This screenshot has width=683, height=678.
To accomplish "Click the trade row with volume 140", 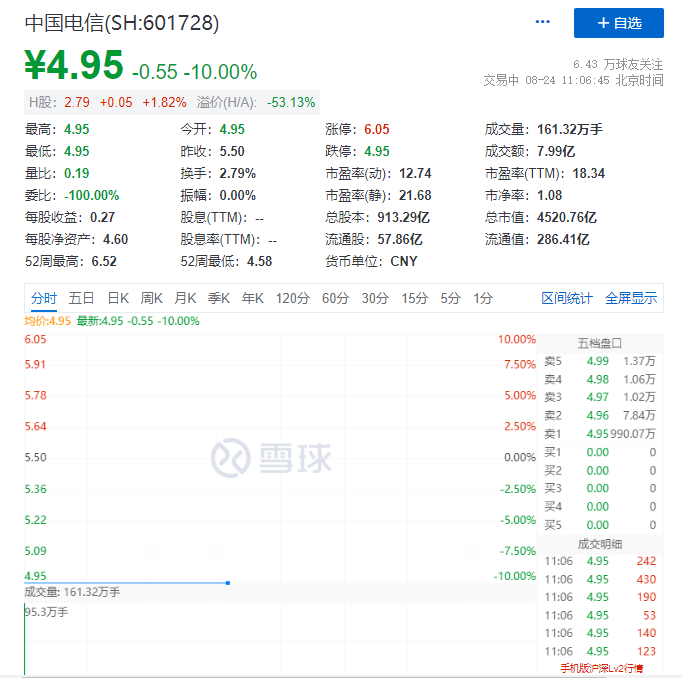I will [x=600, y=633].
